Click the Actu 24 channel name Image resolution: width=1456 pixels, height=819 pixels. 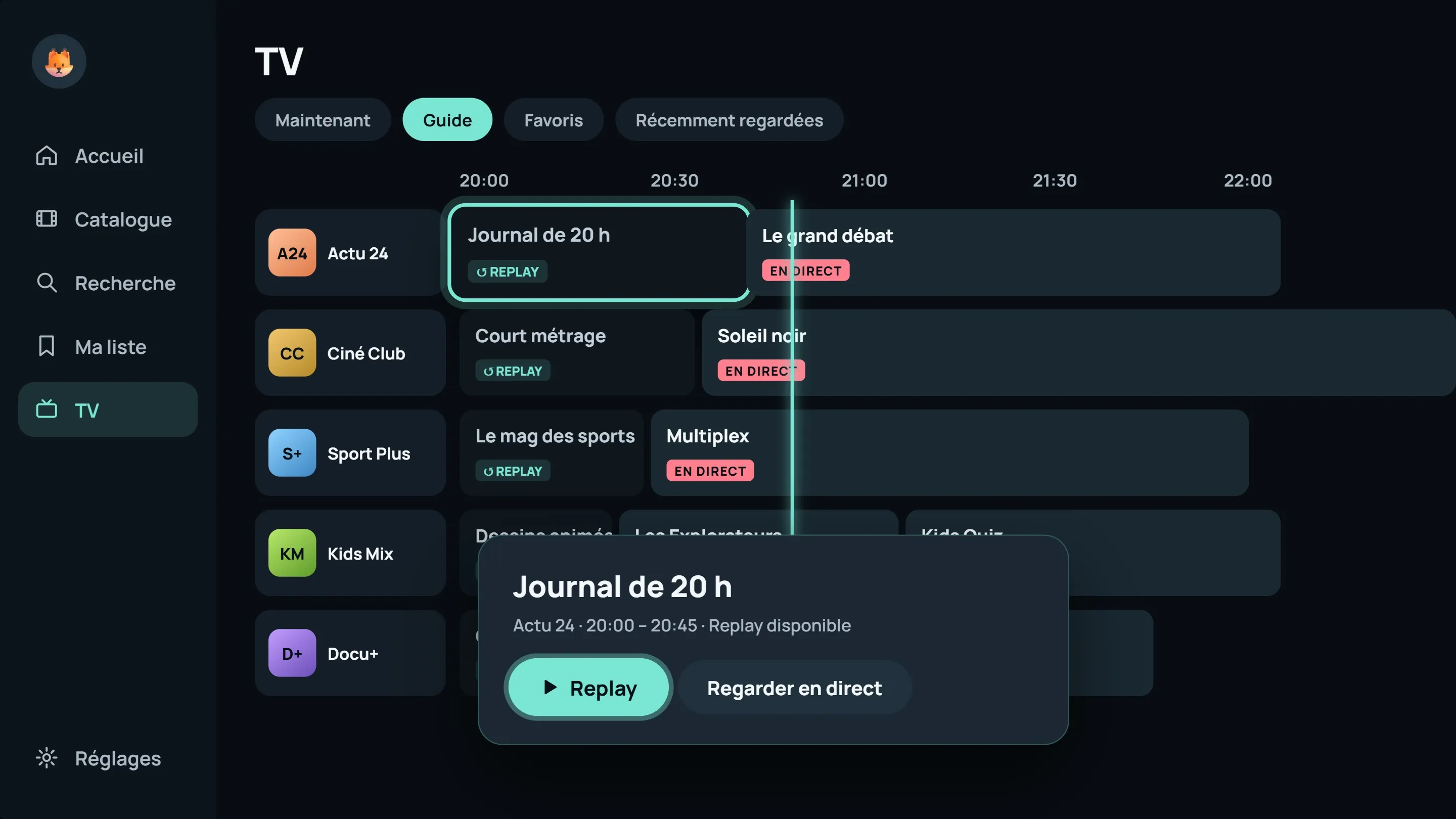click(x=358, y=253)
